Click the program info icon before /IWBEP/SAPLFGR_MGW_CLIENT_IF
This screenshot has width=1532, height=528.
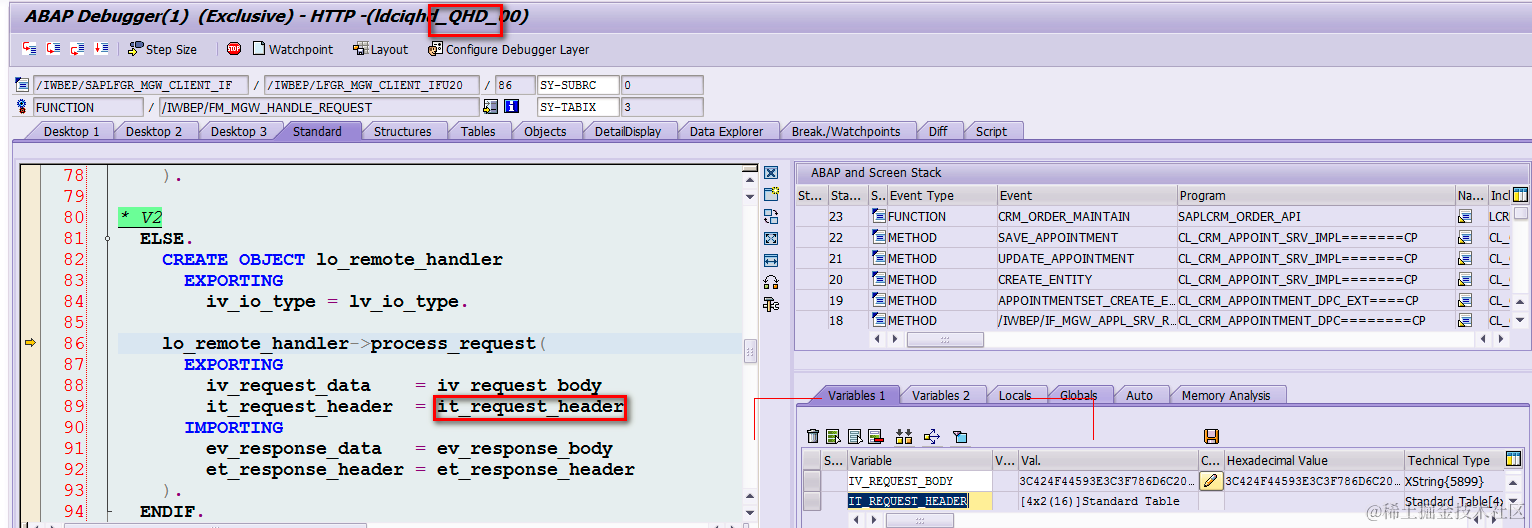point(22,85)
